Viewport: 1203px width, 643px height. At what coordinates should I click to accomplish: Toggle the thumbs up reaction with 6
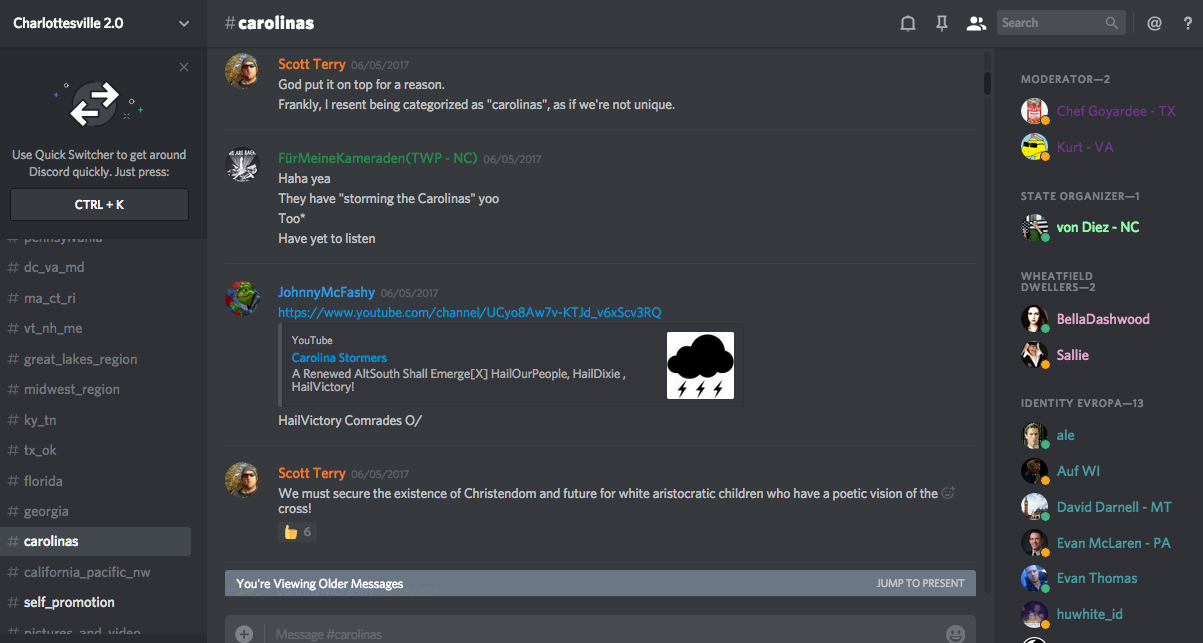(x=297, y=532)
